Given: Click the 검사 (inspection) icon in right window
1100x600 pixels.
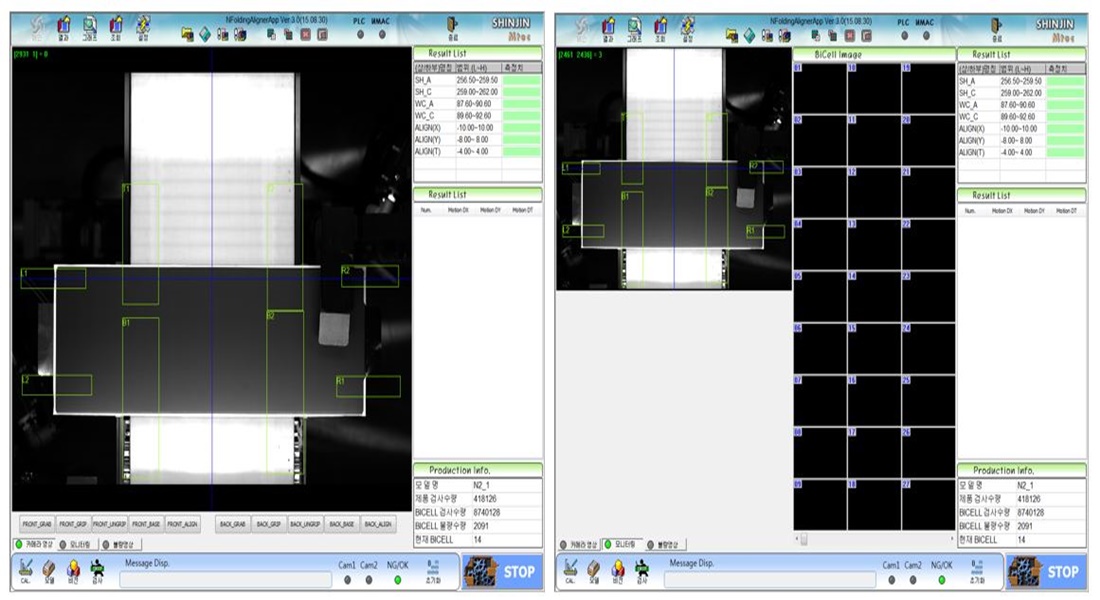Looking at the screenshot, I should click(642, 570).
